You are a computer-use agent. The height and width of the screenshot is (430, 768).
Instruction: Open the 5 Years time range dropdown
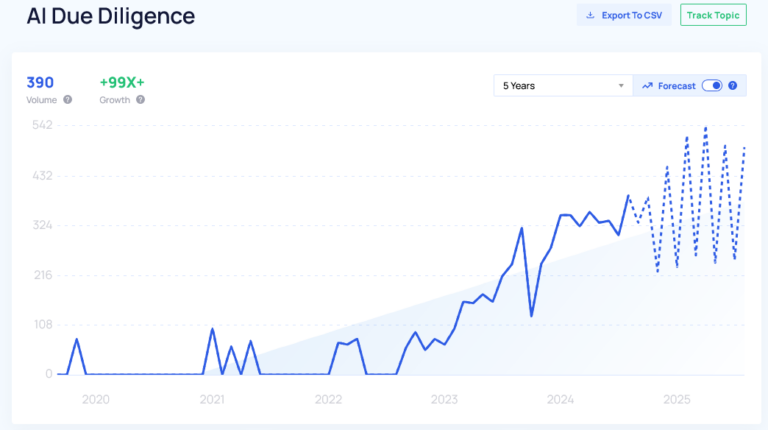coord(564,86)
